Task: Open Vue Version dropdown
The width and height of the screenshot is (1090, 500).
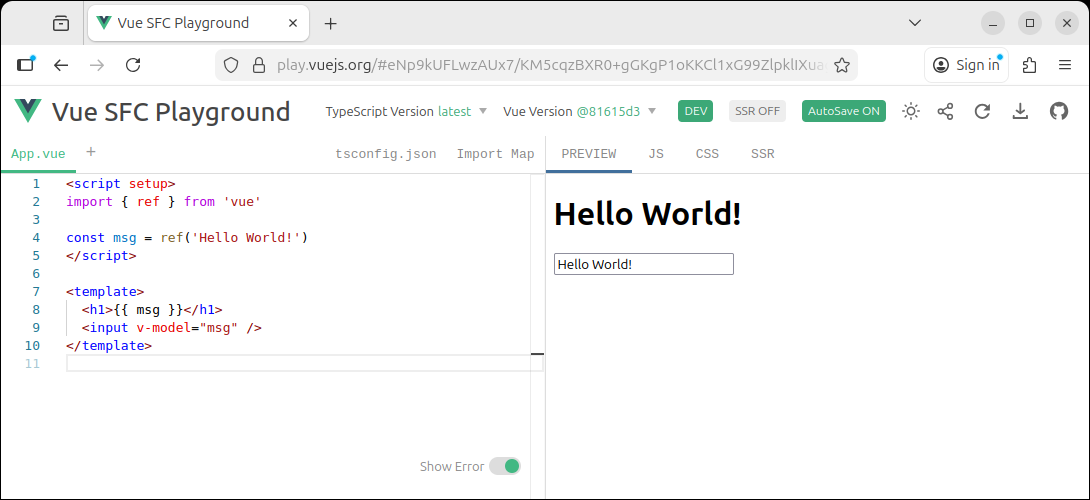Action: point(580,111)
